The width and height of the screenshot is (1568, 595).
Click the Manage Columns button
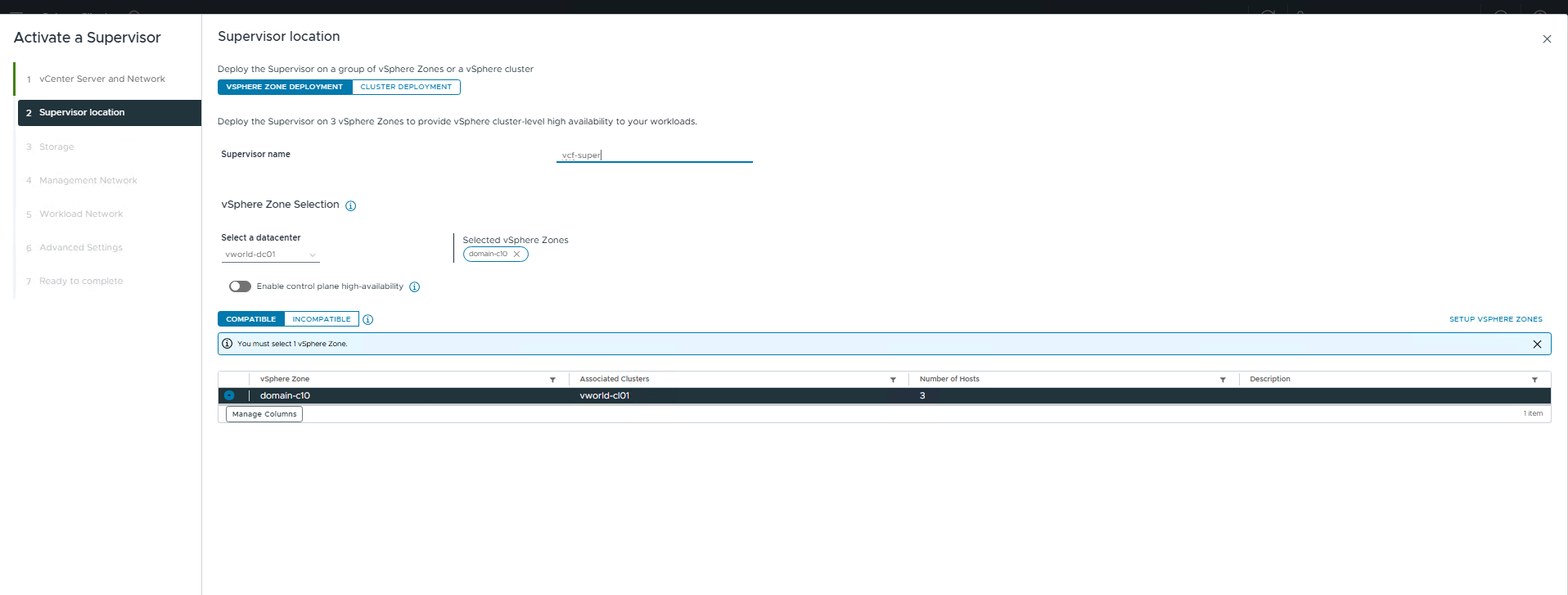[264, 414]
